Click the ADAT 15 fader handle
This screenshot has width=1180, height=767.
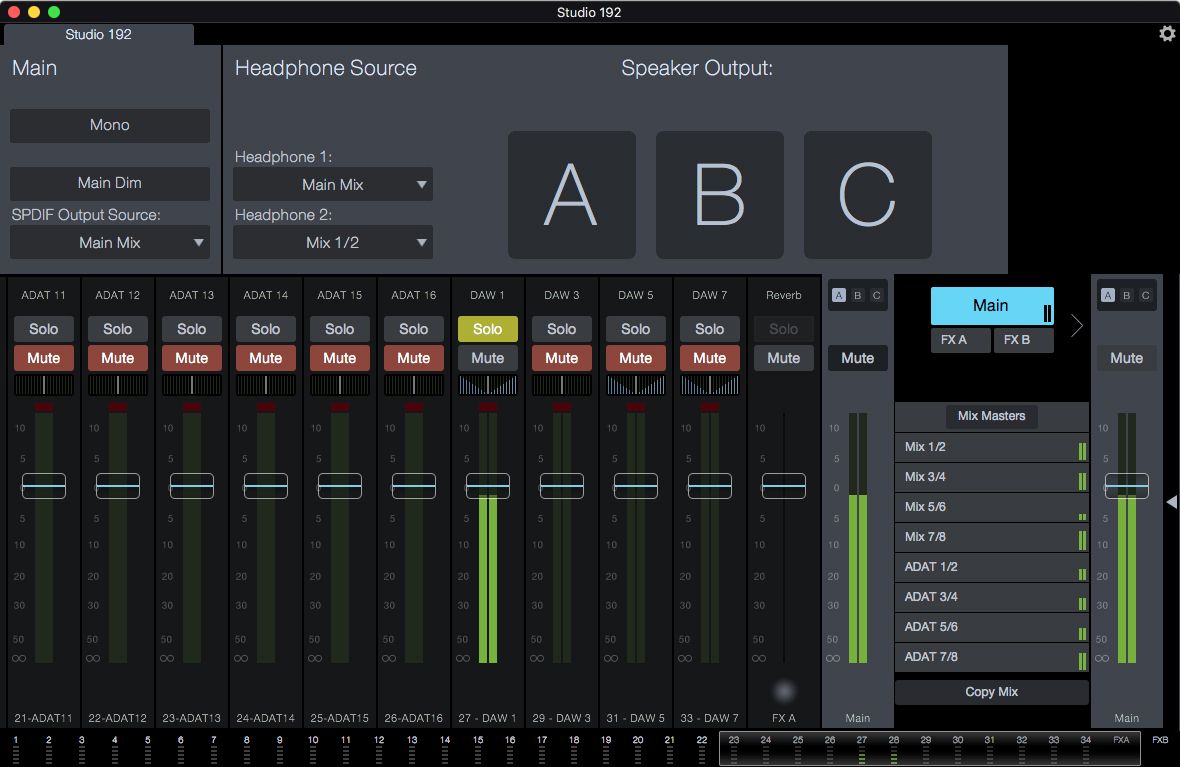pos(339,486)
